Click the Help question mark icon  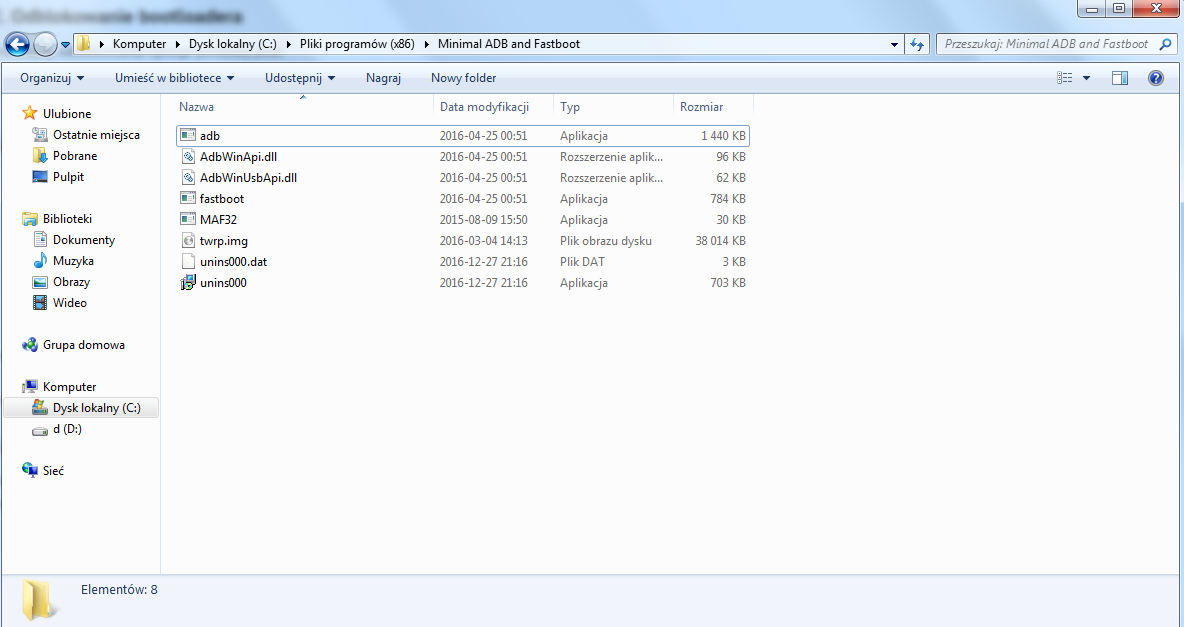click(1156, 78)
